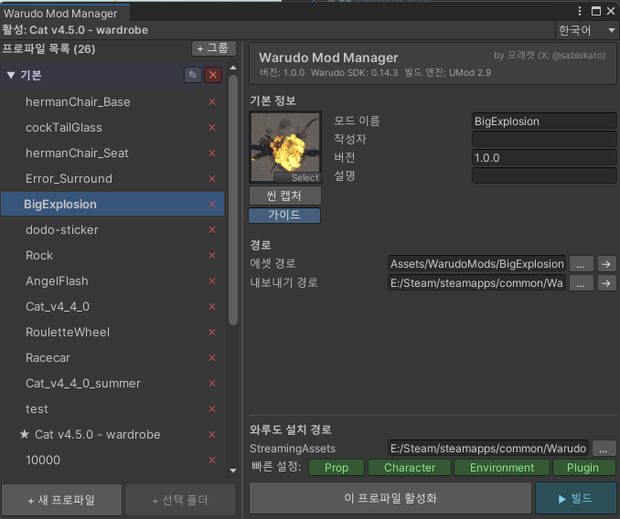The height and width of the screenshot is (519, 620).
Task: Create new profile with + 새 프로파일
Action: pyautogui.click(x=62, y=500)
